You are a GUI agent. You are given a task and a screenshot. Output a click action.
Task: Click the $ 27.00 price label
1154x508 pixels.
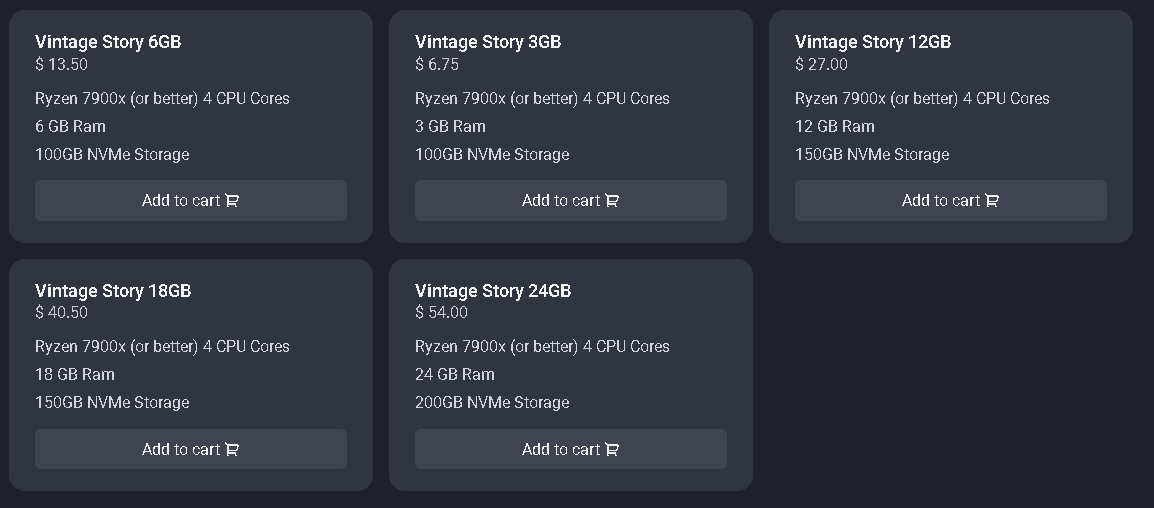click(821, 65)
